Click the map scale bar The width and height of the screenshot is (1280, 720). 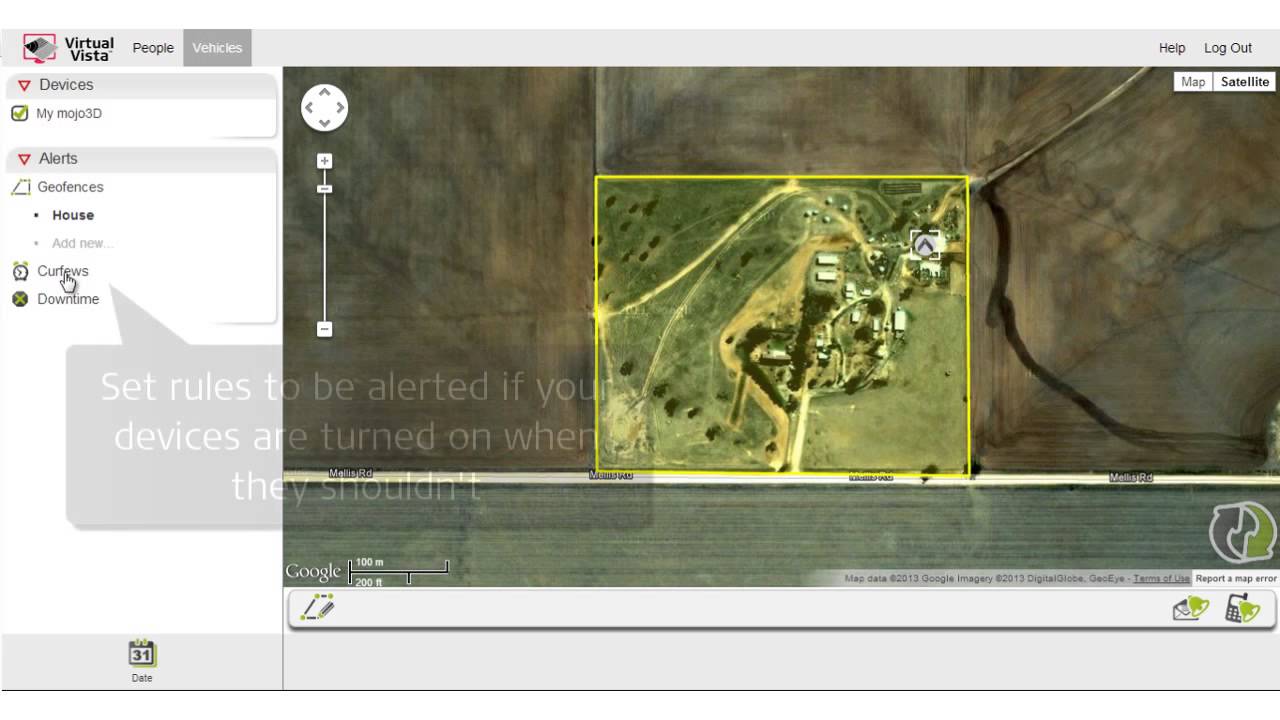pyautogui.click(x=398, y=572)
